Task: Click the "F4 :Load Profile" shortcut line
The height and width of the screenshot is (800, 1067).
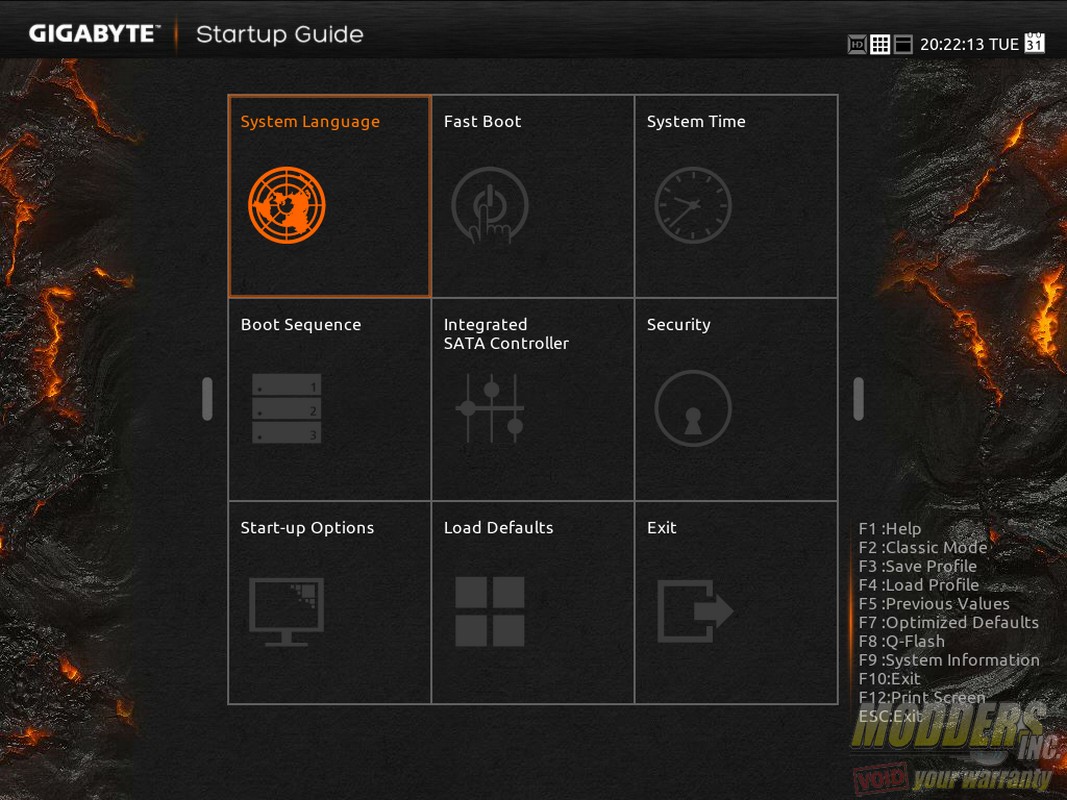Action: pos(919,585)
